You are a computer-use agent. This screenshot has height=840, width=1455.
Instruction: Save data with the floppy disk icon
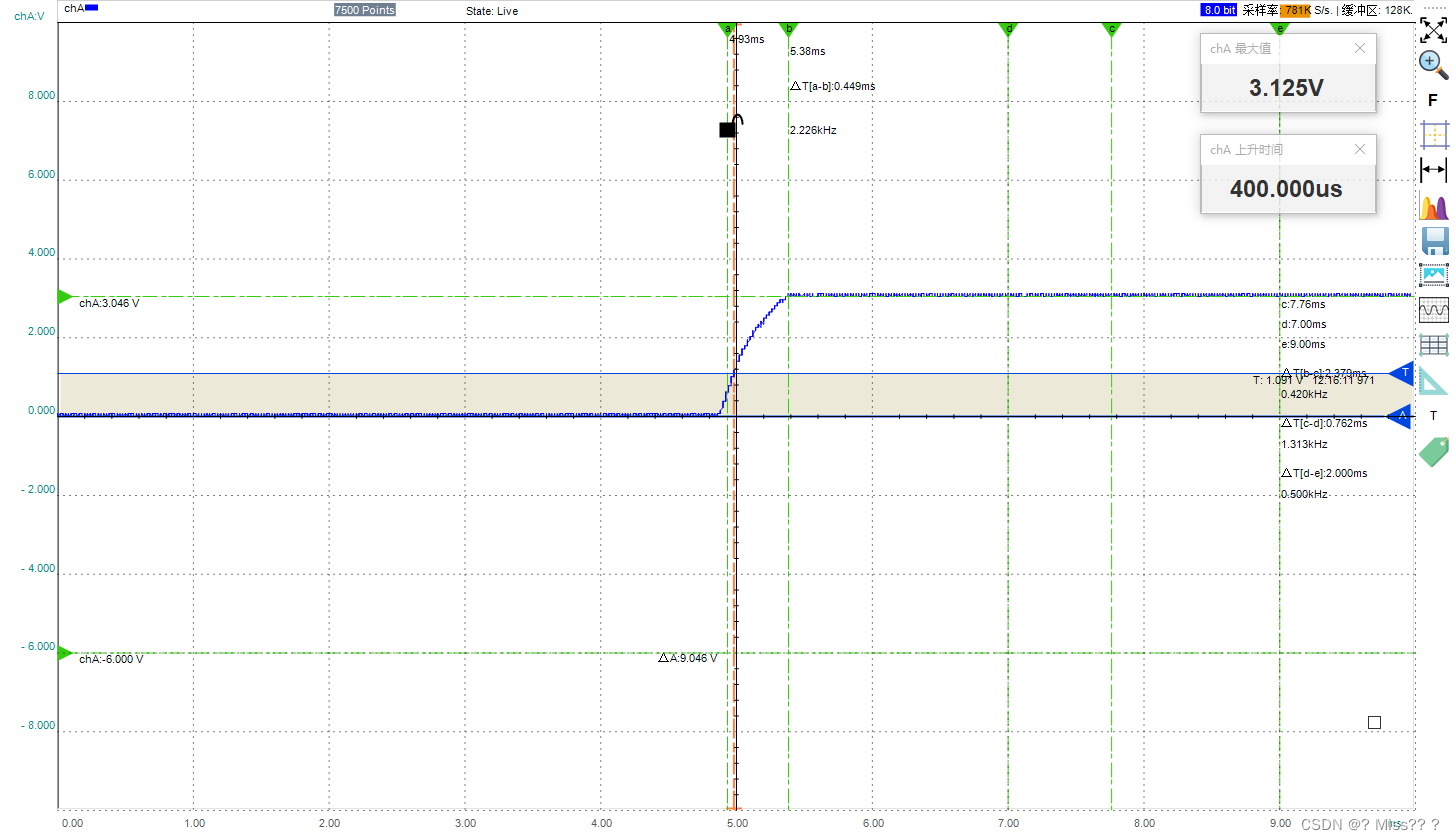(1434, 241)
